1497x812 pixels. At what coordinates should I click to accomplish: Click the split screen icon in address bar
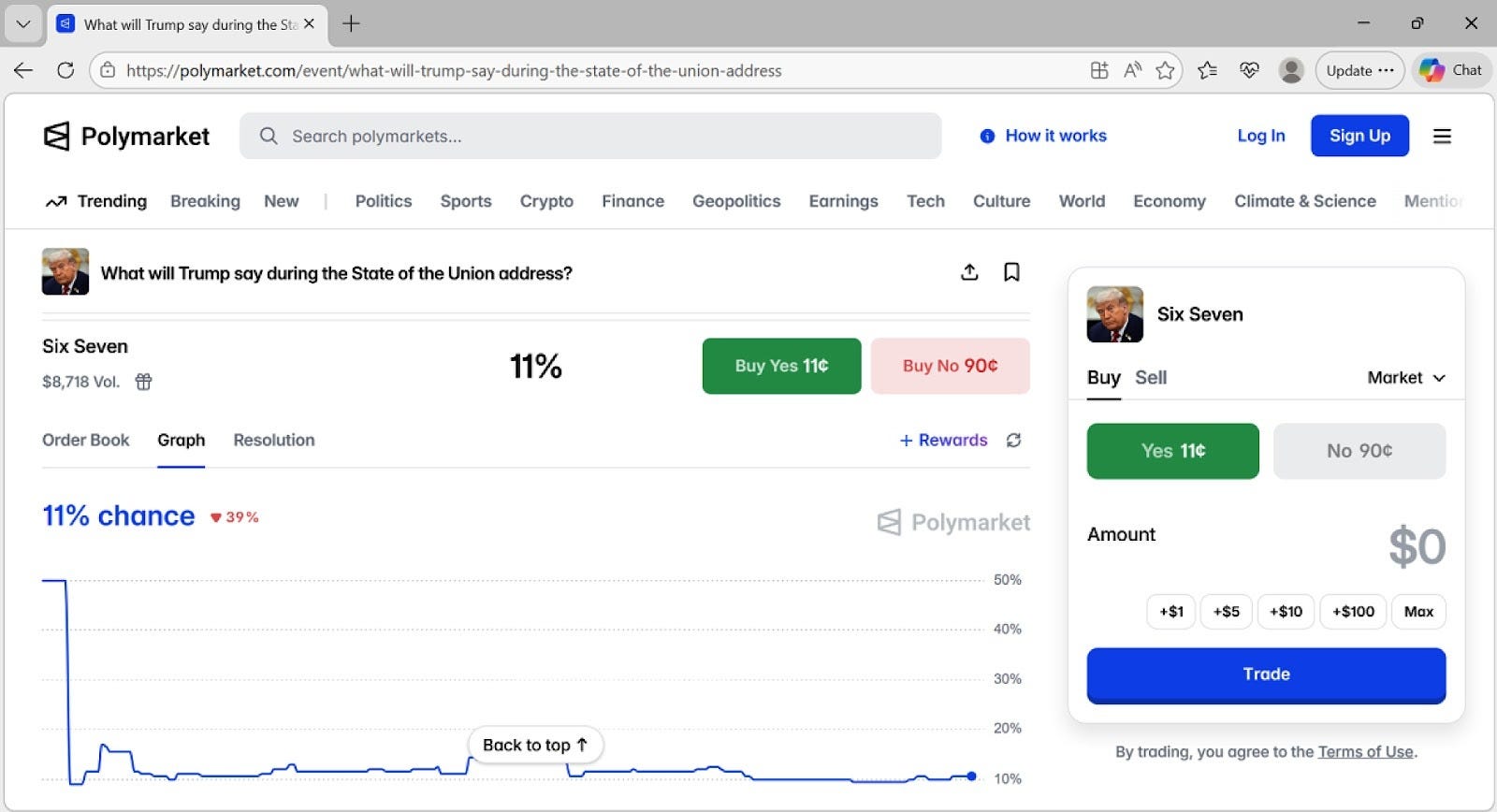coord(1099,70)
